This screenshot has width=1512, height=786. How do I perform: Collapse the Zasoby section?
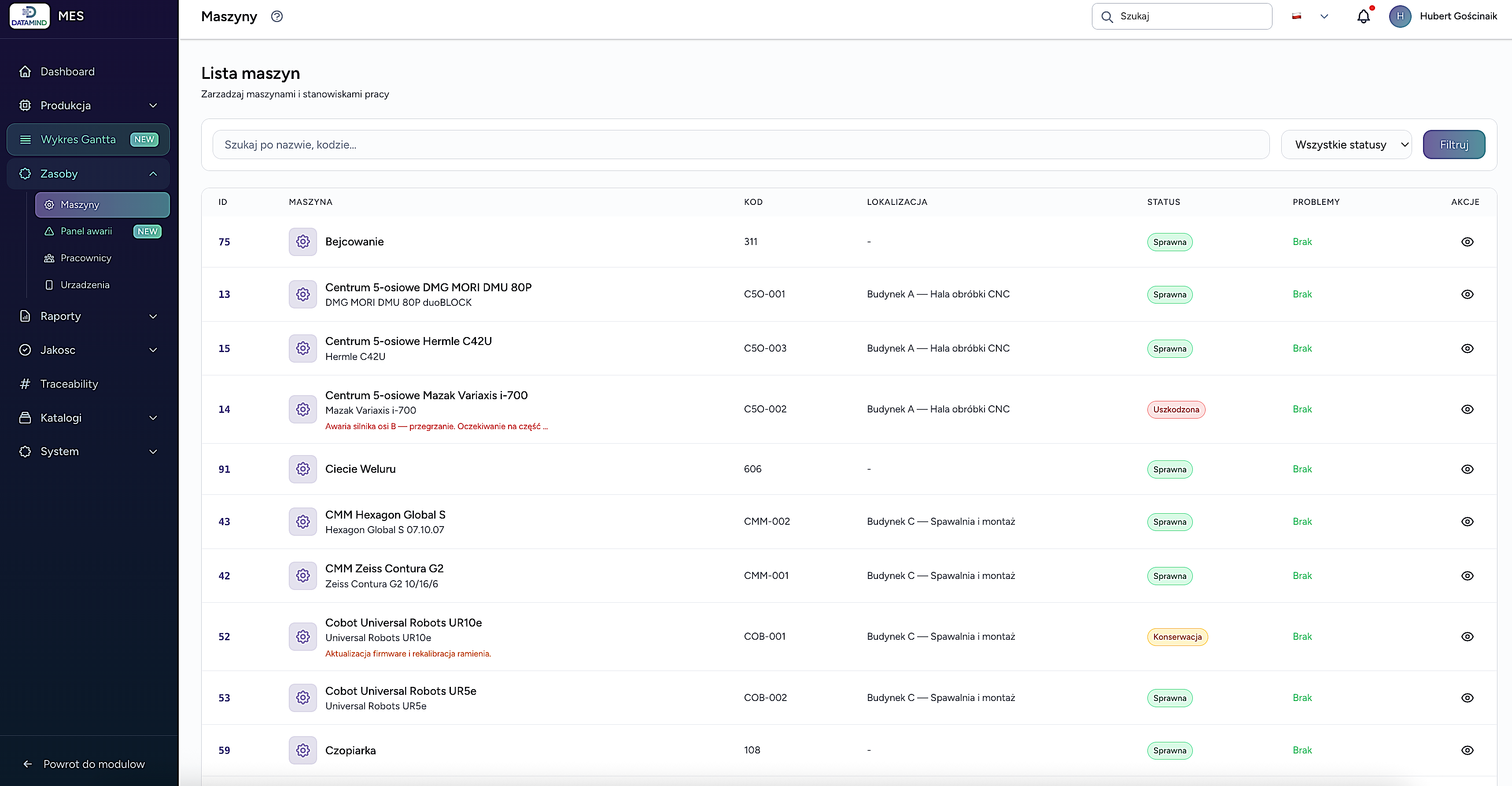coord(88,174)
